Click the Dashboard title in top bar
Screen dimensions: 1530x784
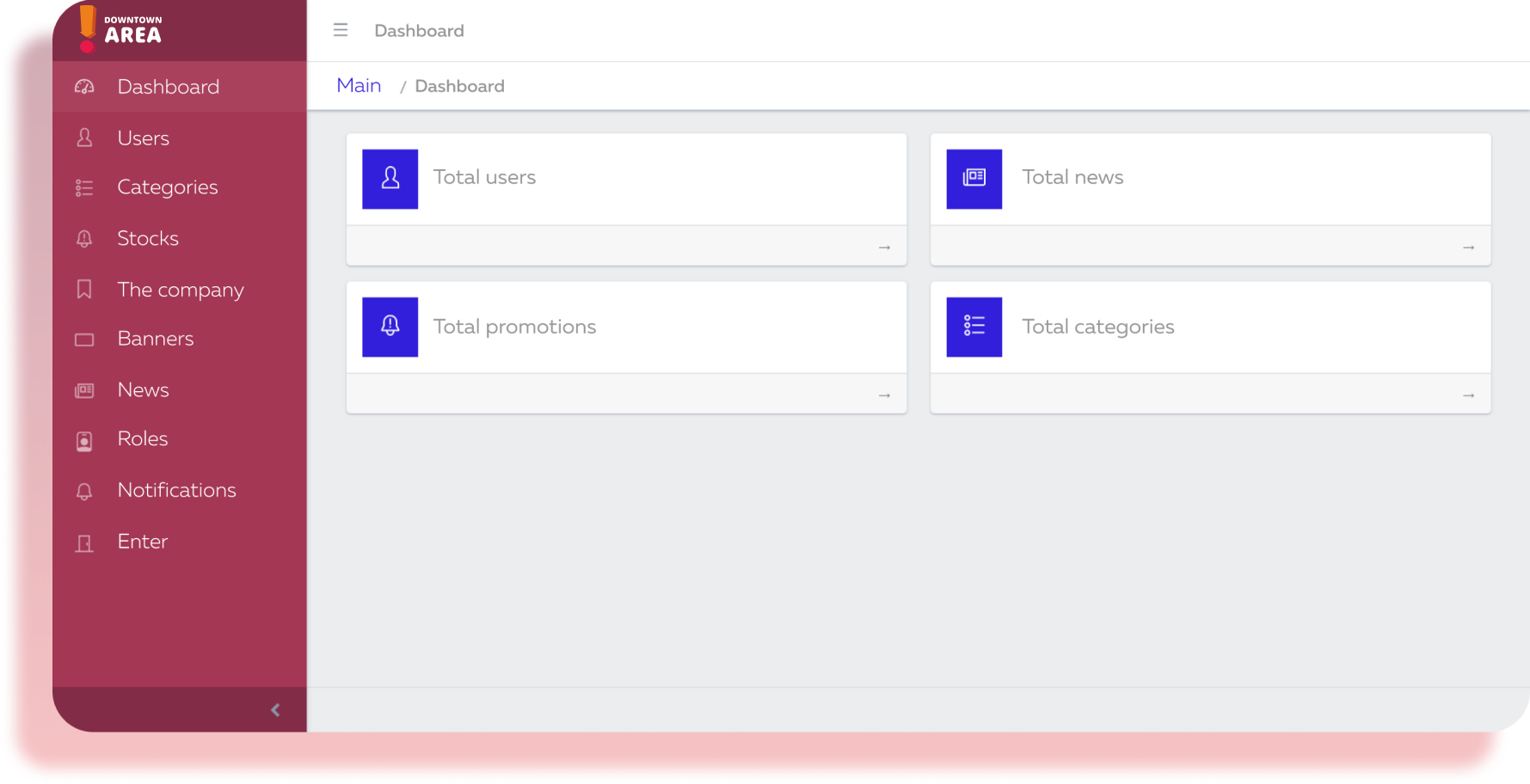419,31
